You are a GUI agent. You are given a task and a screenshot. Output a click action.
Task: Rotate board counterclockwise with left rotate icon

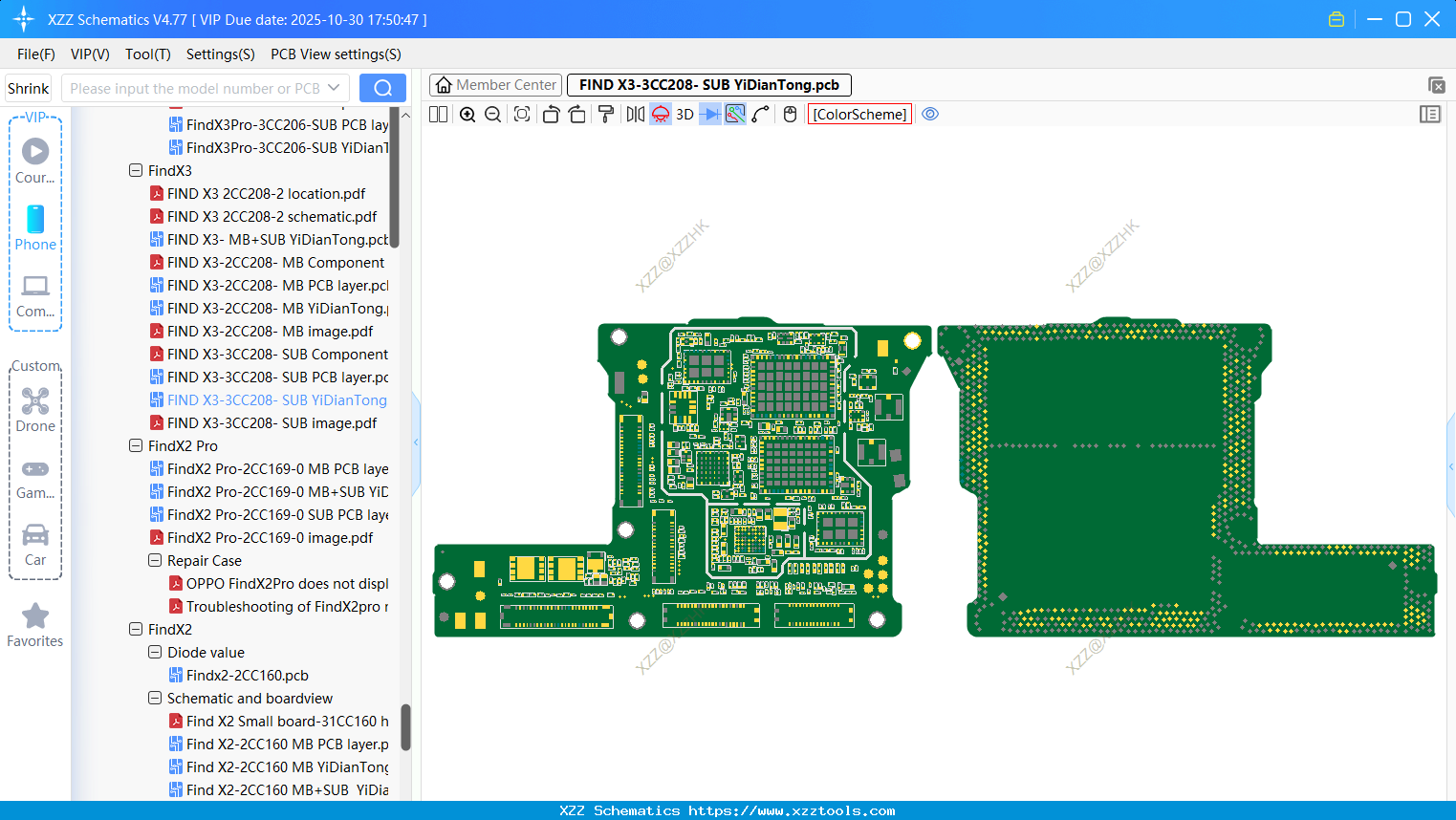pyautogui.click(x=551, y=115)
